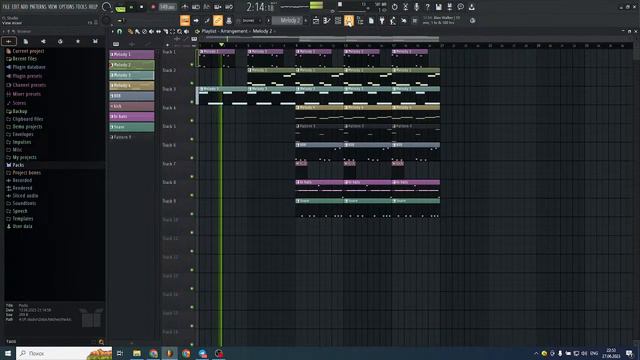Image resolution: width=640 pixels, height=360 pixels.
Task: Toggle blend recording overdub icon
Action: point(218,7)
